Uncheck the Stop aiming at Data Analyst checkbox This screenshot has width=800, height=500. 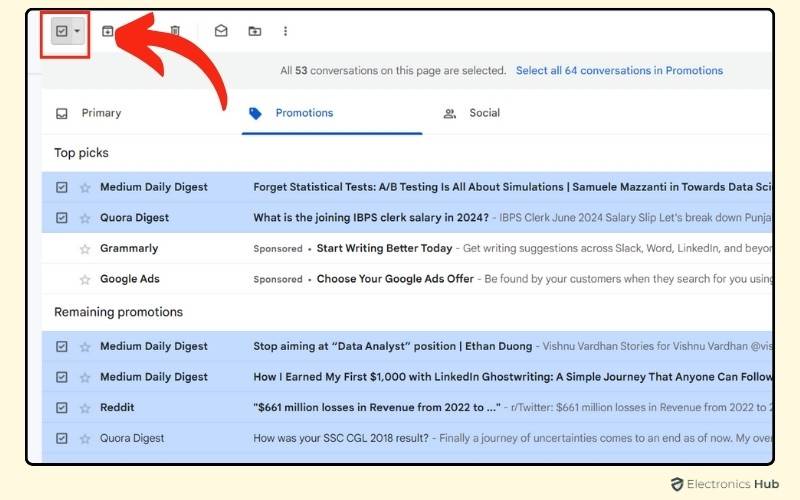click(x=62, y=346)
